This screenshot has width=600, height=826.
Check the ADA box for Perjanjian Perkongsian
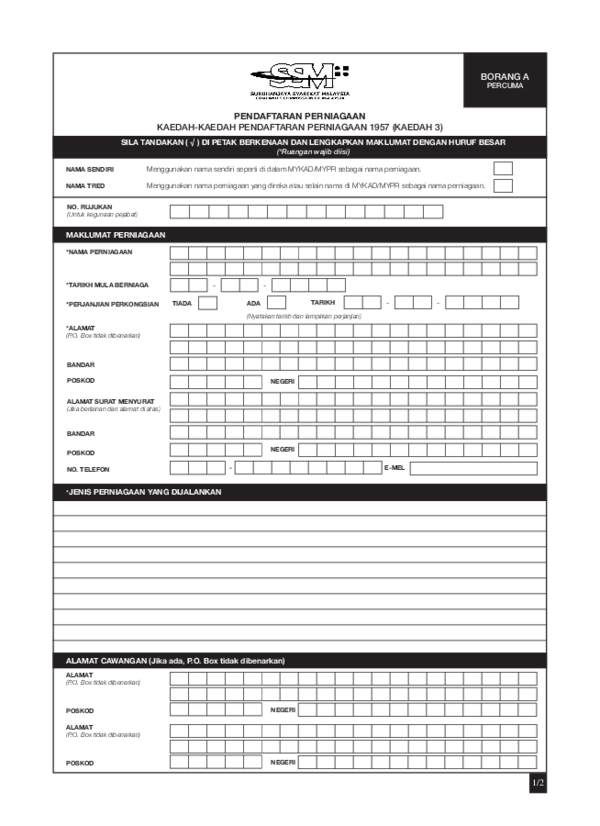(277, 302)
